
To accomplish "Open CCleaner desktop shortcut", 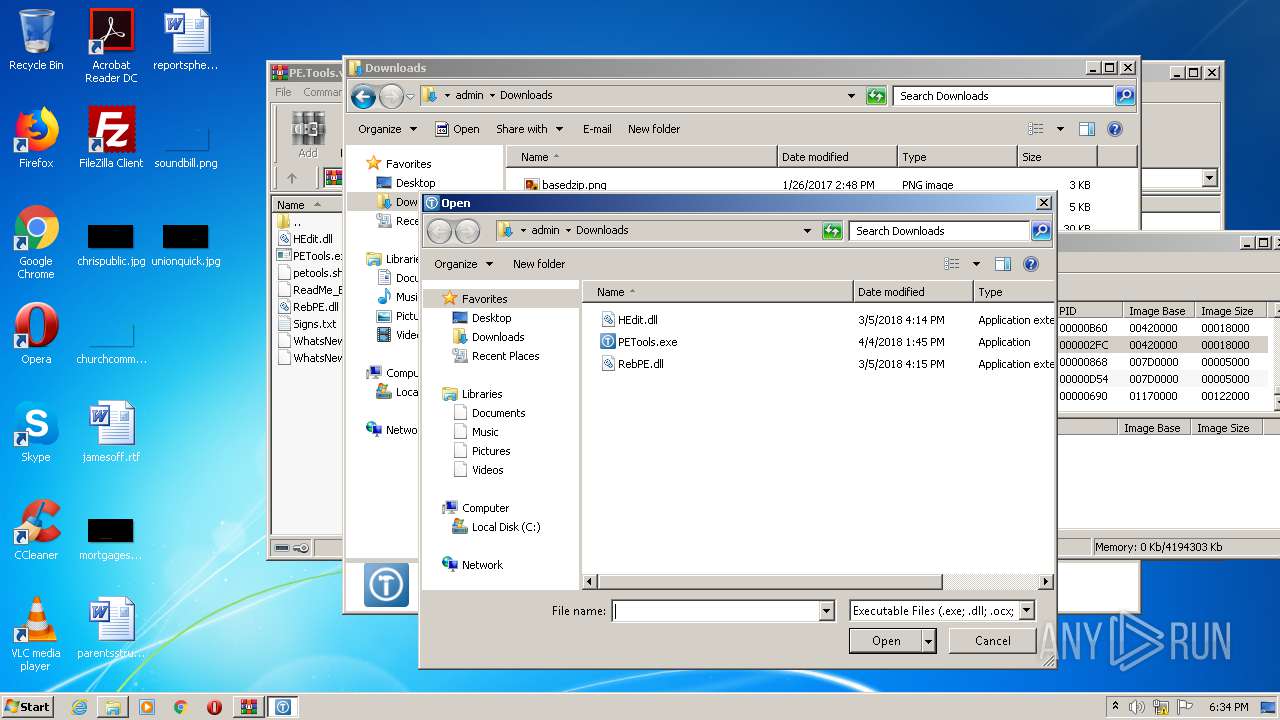I will tap(36, 530).
